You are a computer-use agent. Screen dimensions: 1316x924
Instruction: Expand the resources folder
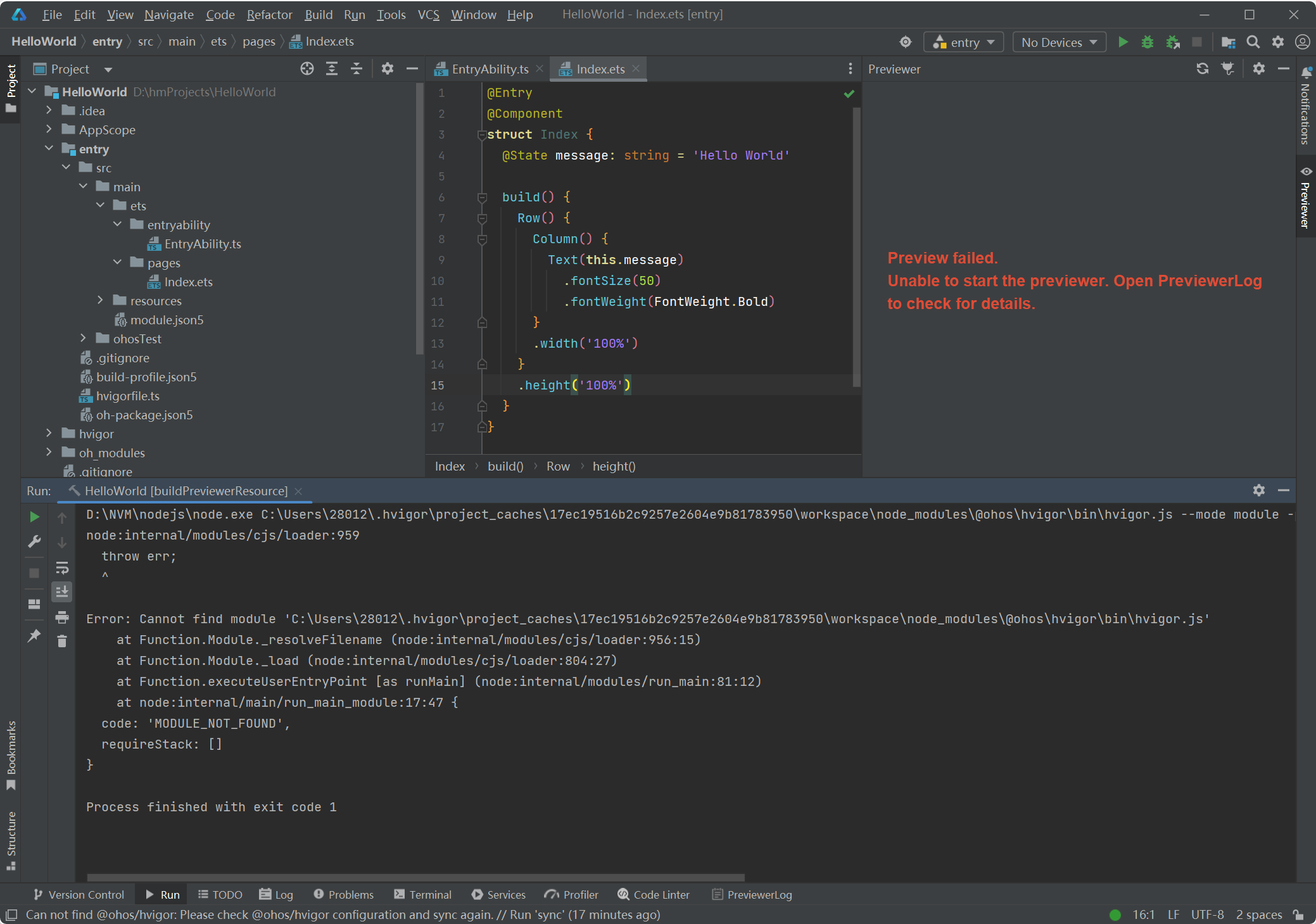point(100,301)
